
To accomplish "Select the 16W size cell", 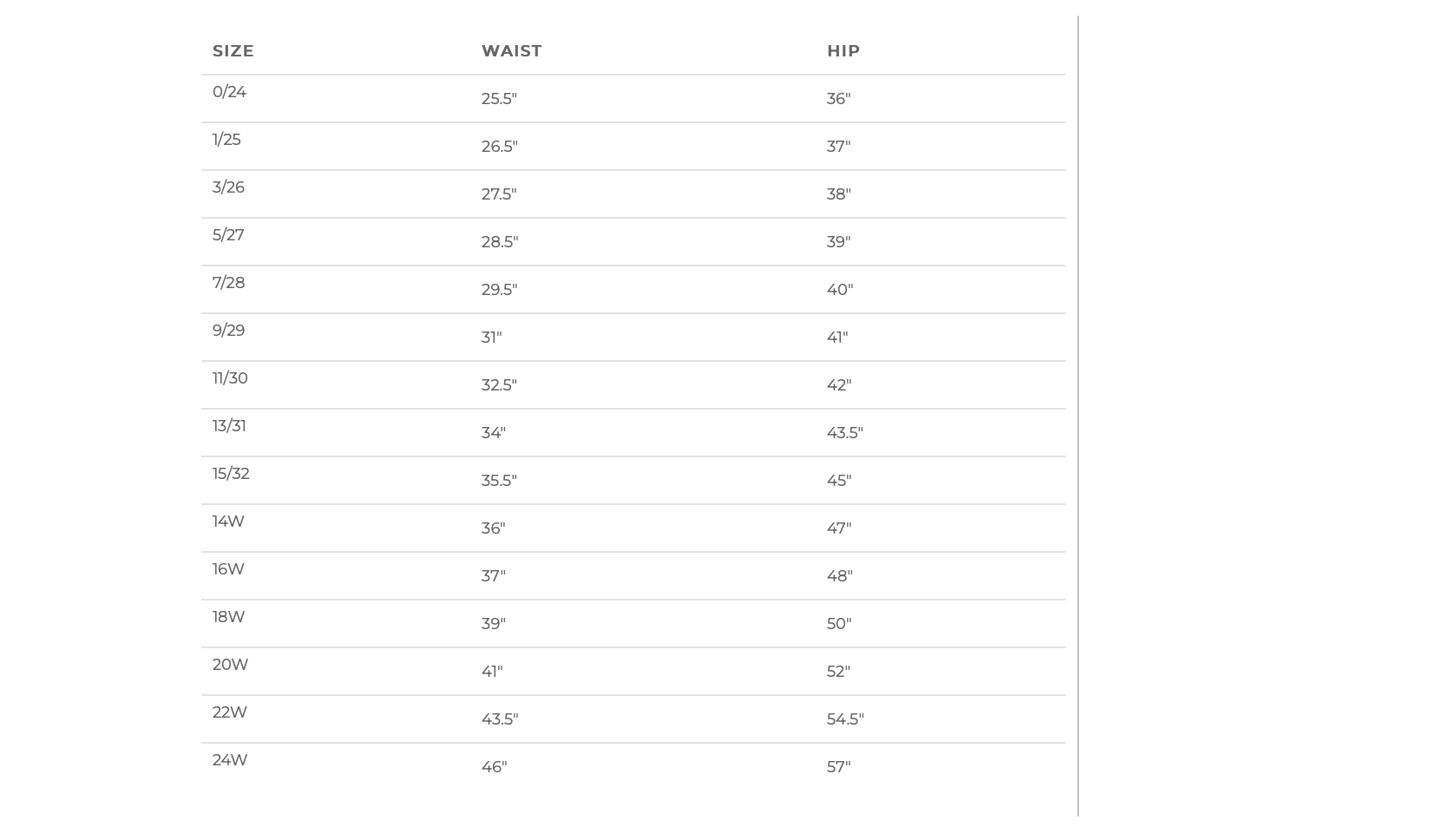I will [228, 569].
